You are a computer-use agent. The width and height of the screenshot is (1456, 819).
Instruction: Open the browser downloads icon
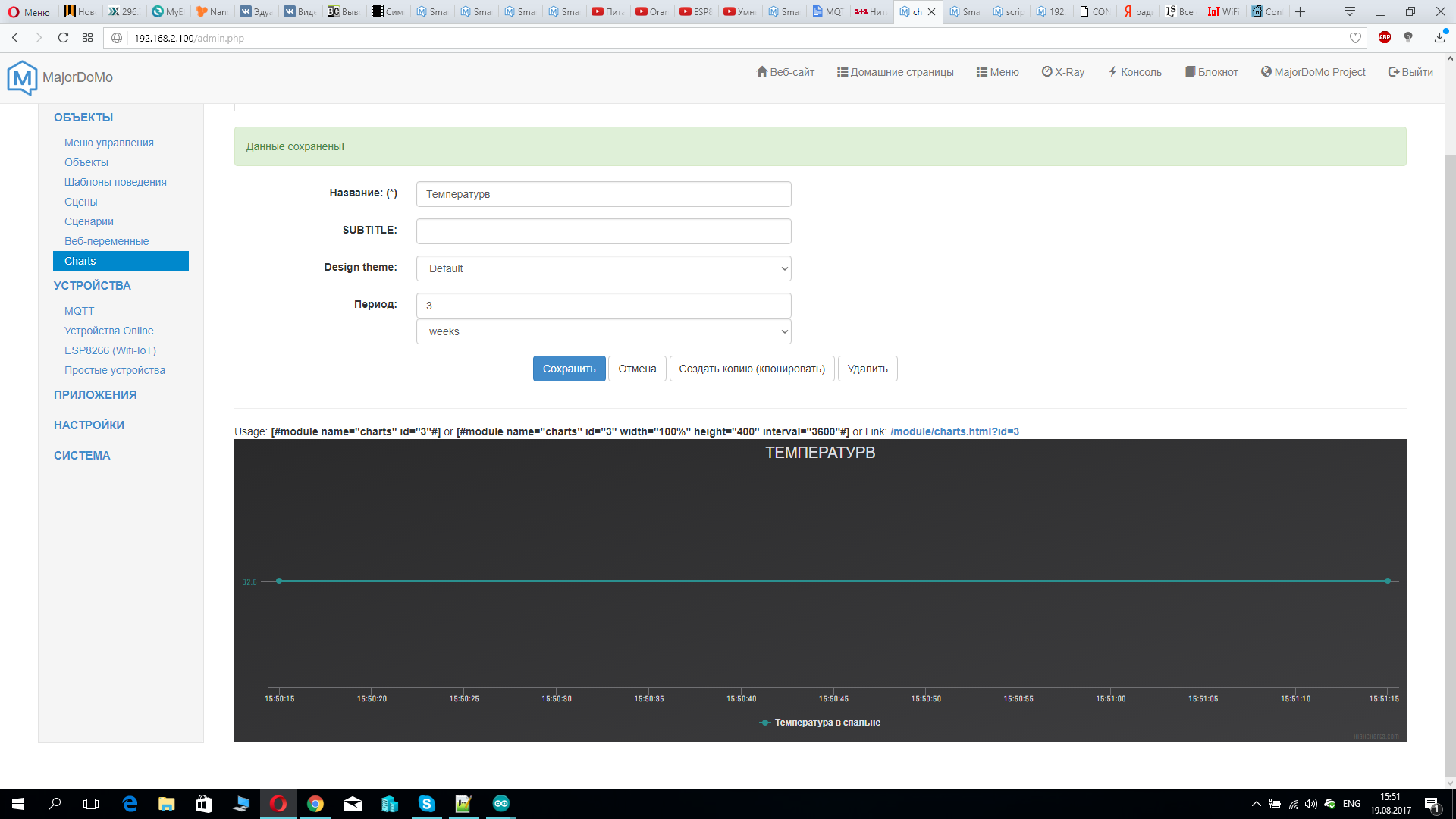click(1439, 38)
